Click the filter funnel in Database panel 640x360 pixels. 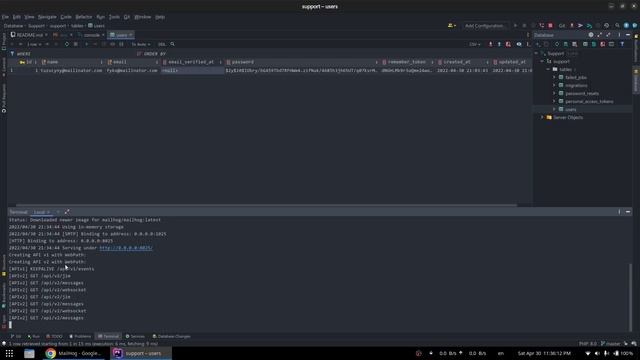tap(622, 44)
